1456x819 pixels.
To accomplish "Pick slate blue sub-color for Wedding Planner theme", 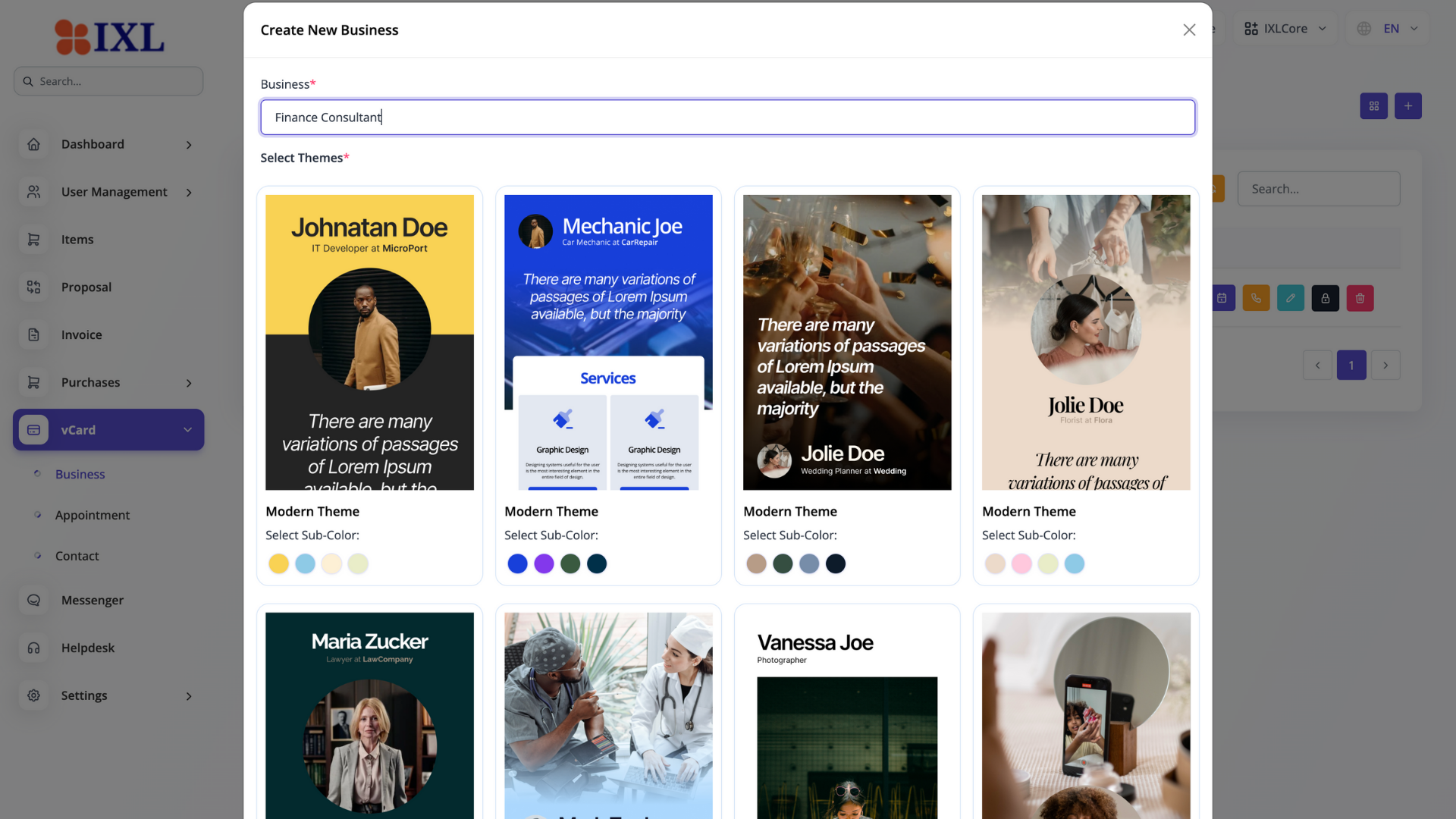I will click(x=809, y=563).
